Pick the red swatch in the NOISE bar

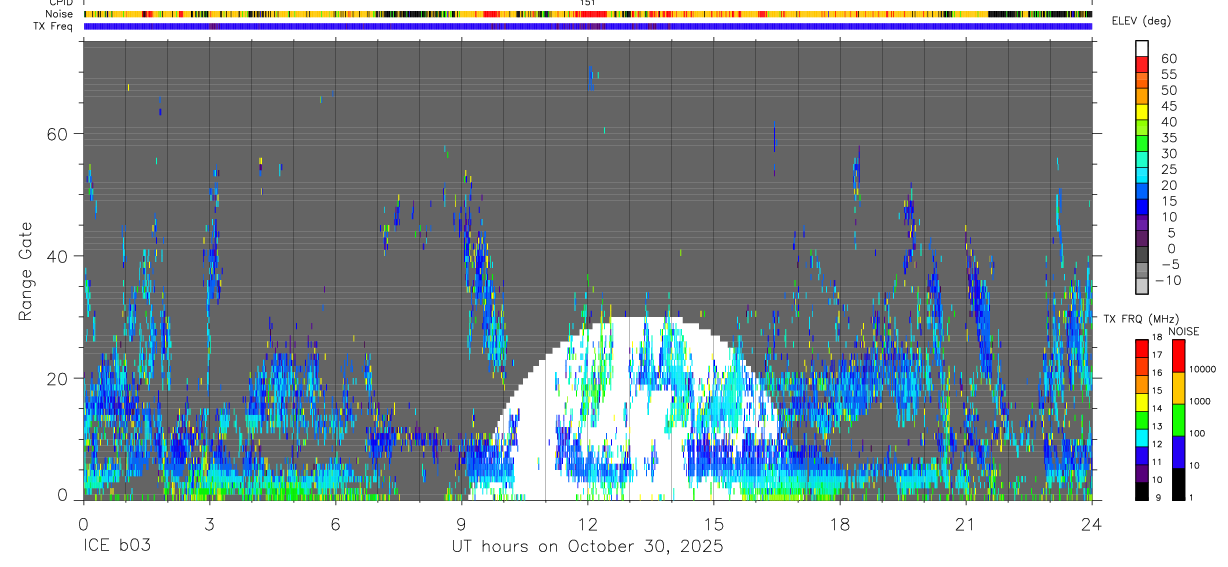coord(1179,356)
